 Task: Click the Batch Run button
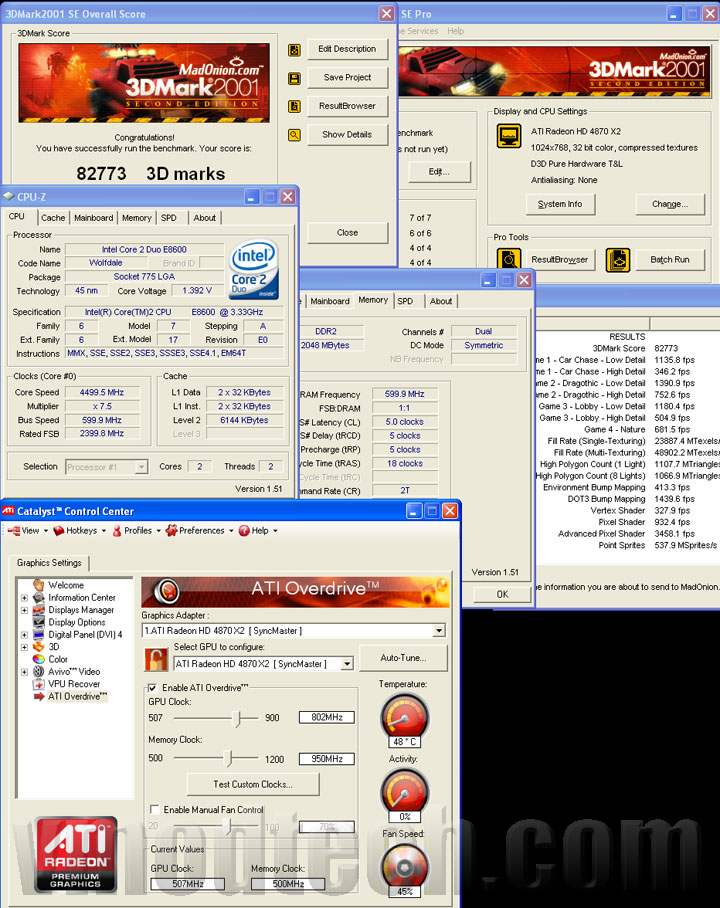(670, 260)
